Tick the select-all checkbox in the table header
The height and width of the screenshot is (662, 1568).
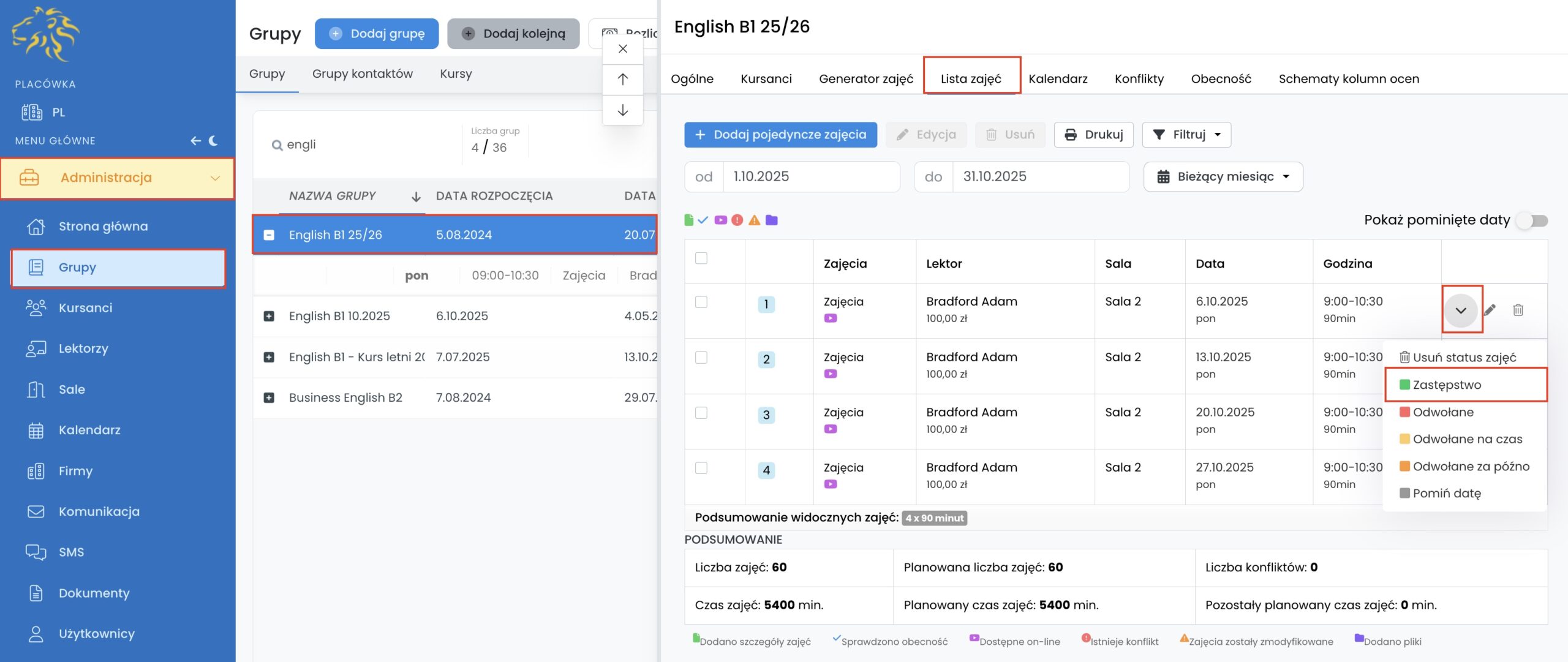coord(701,258)
